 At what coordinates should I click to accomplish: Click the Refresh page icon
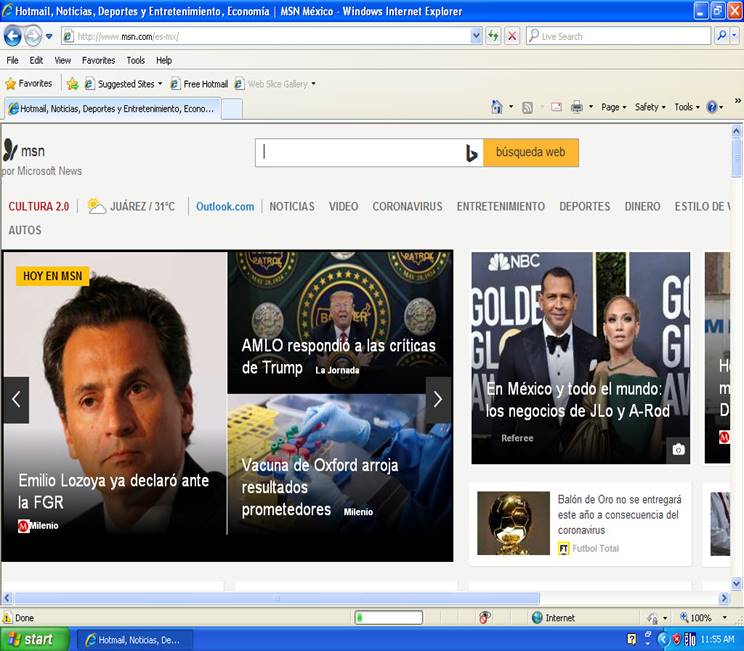coord(493,36)
